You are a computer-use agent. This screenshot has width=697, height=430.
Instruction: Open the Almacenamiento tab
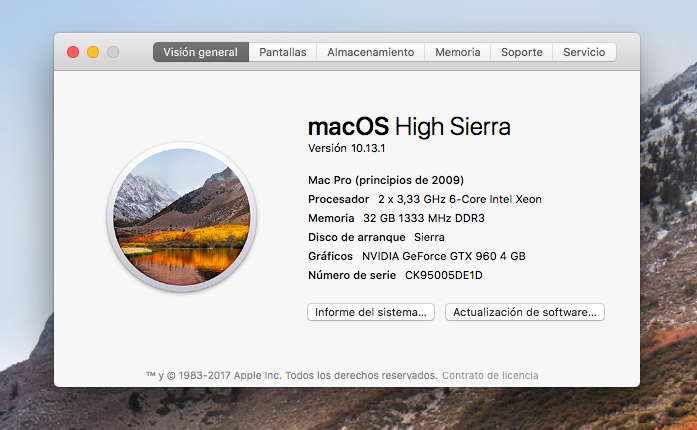point(371,52)
